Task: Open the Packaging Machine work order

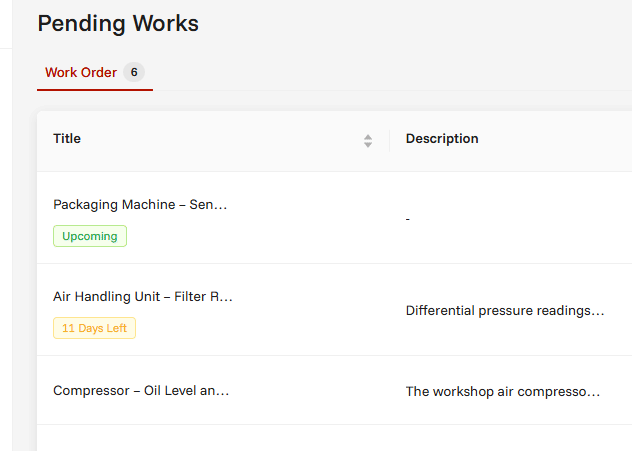Action: click(x=140, y=205)
